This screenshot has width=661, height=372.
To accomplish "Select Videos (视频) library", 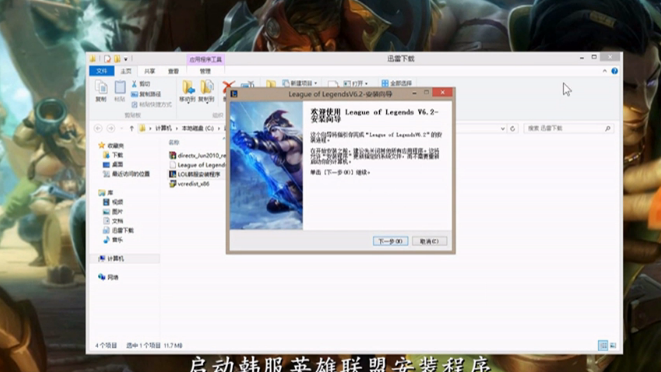I will pos(113,202).
